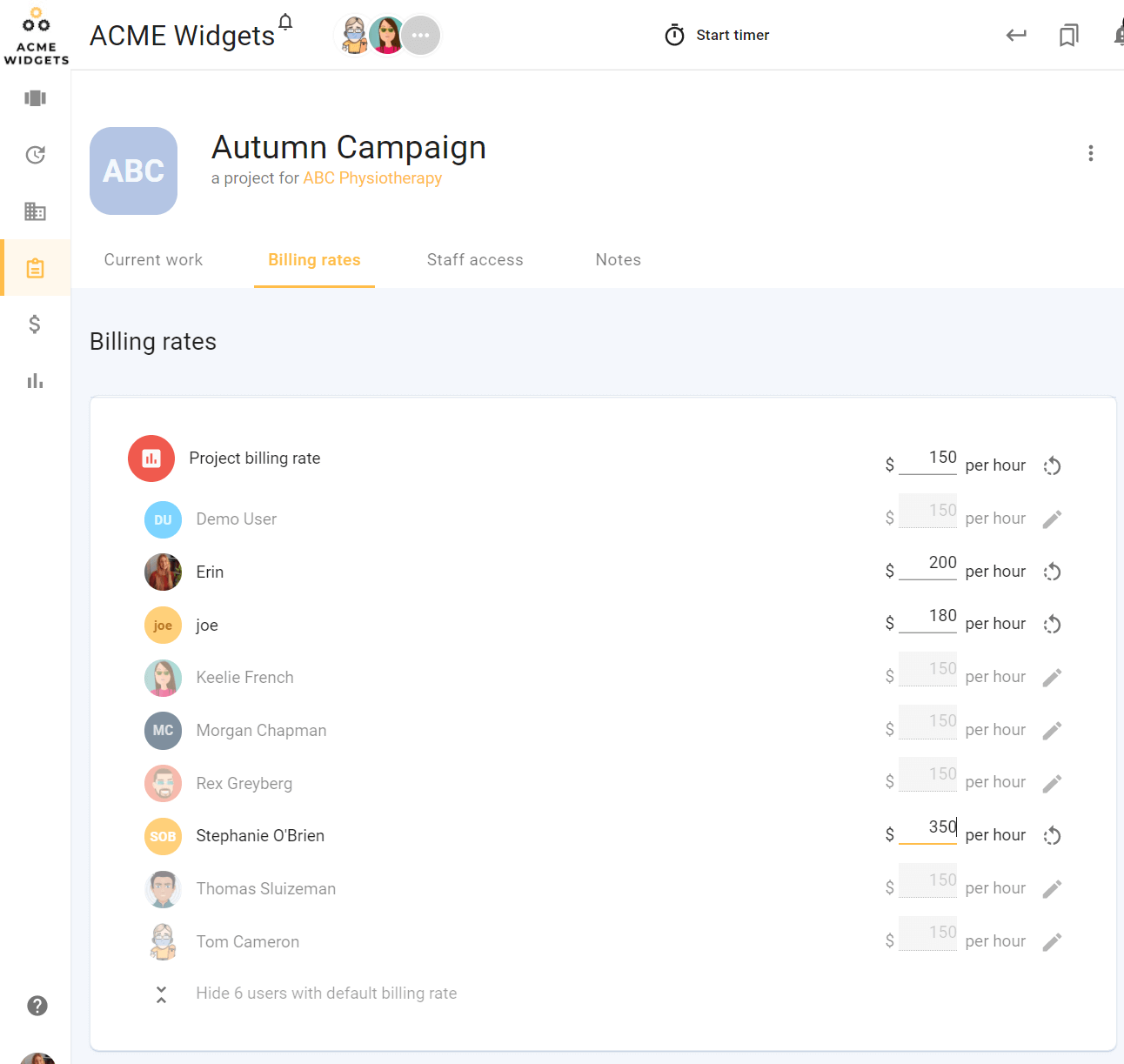Click Hide 6 users with default billing rate

[326, 994]
